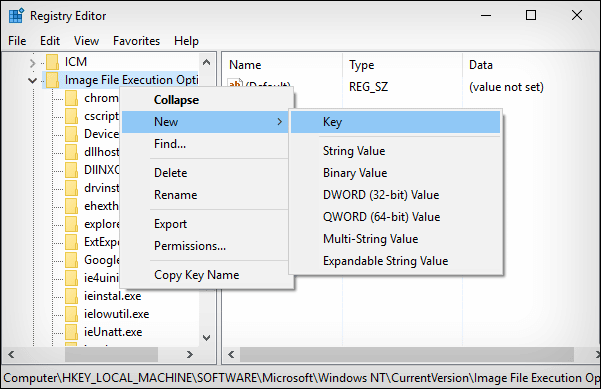Select the ICM key label

[76, 62]
